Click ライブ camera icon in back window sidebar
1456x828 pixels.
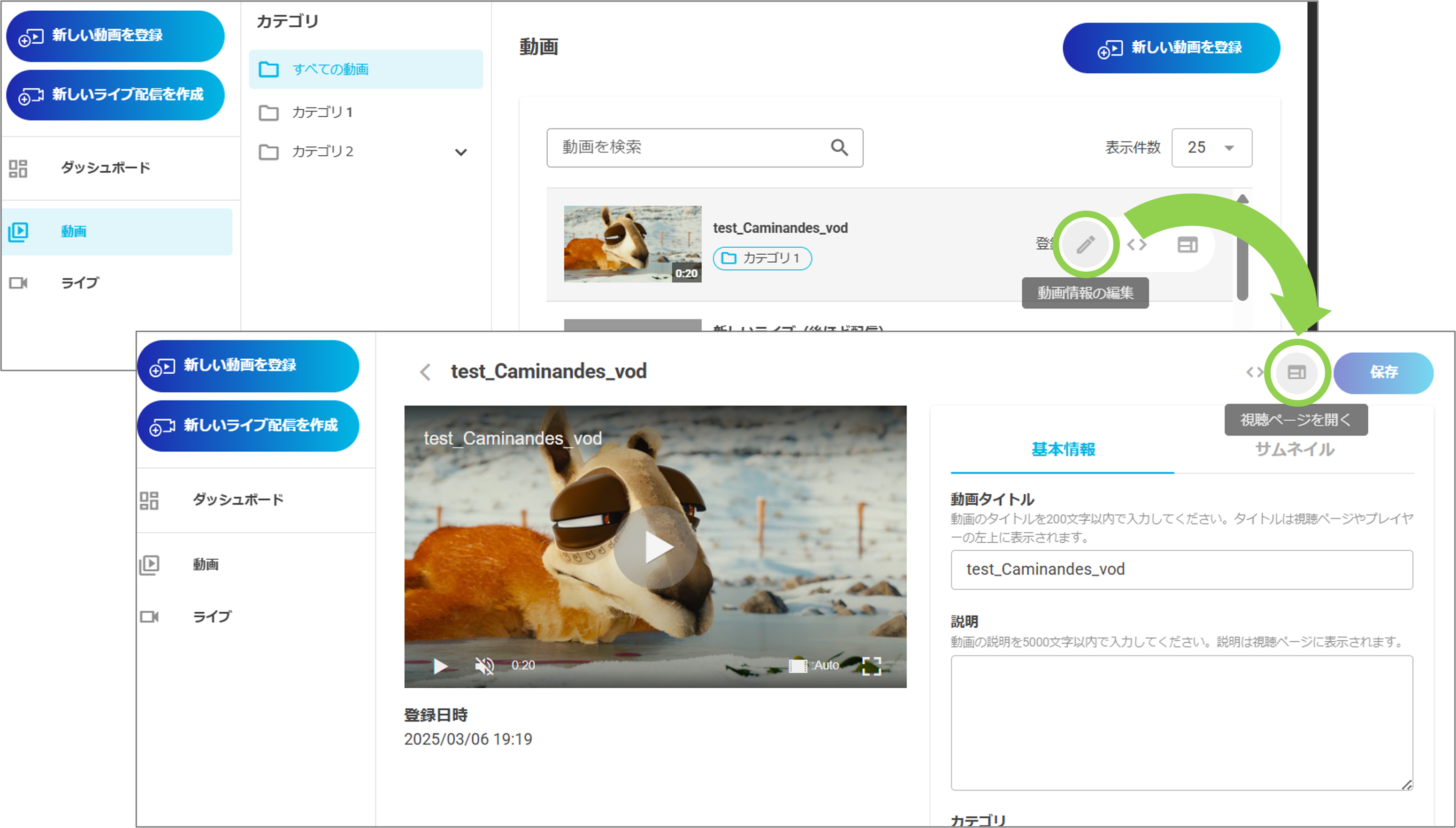pos(18,282)
